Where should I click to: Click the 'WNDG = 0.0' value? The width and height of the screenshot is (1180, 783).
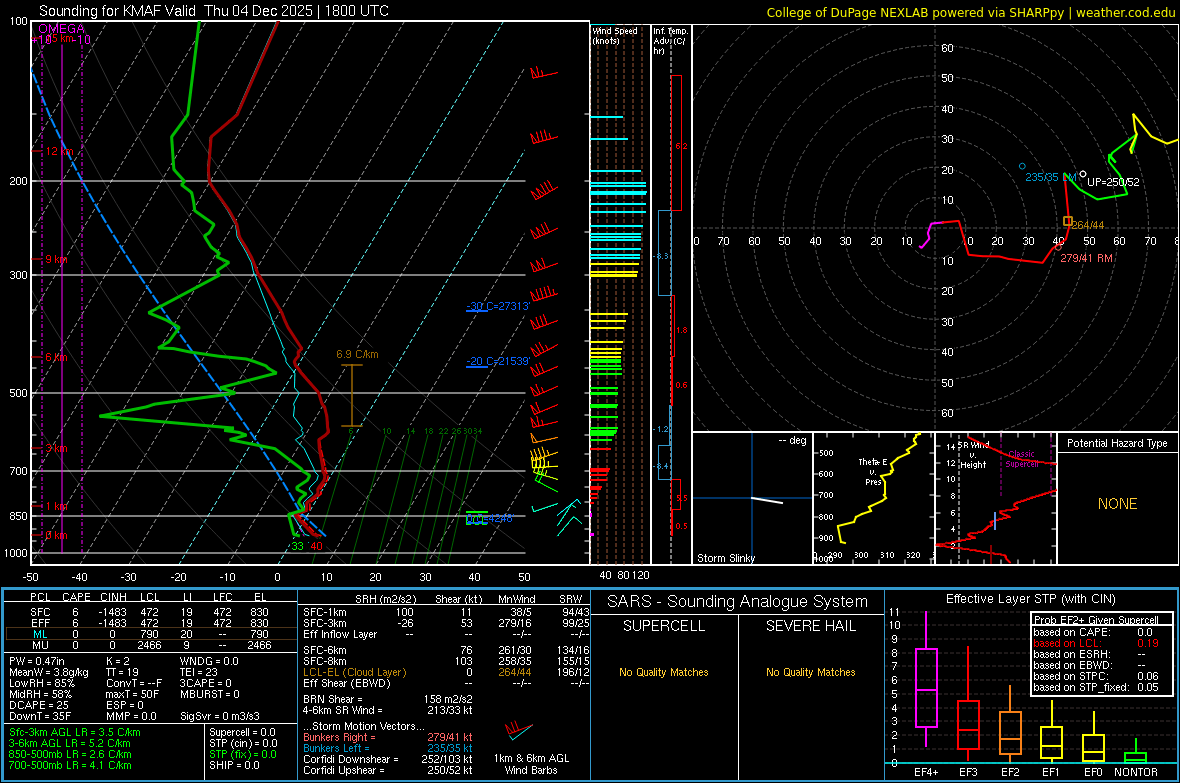(208, 661)
